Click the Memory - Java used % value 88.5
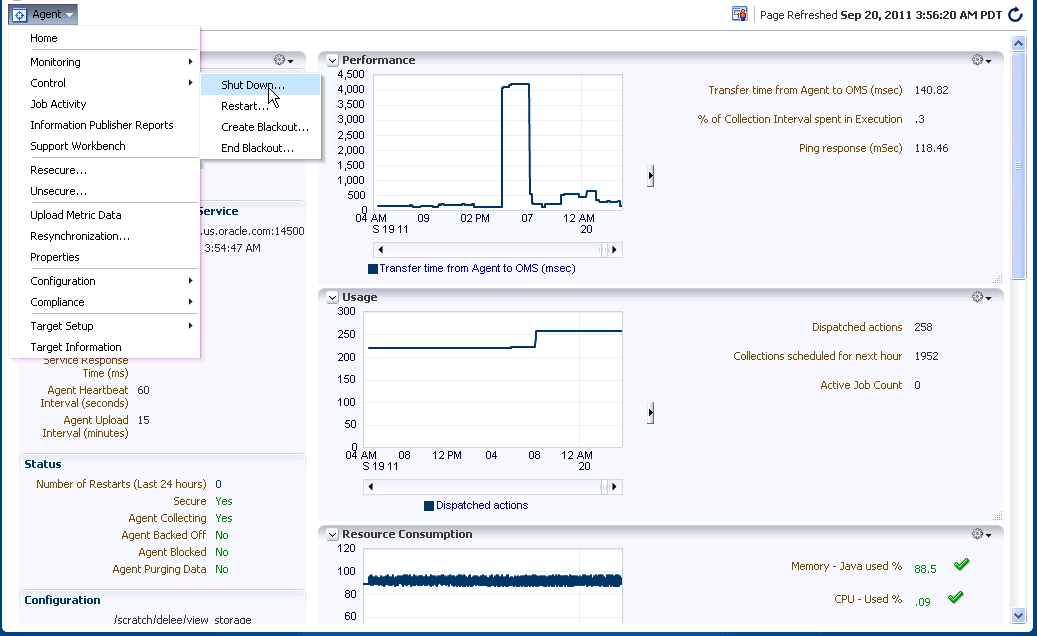The height and width of the screenshot is (636, 1037). [925, 569]
